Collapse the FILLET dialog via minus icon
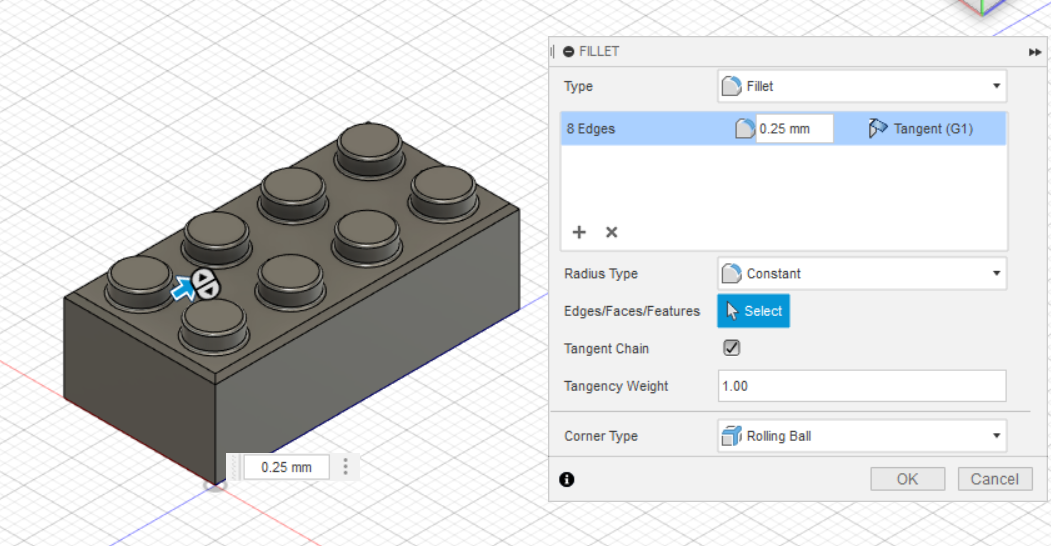 coord(568,52)
